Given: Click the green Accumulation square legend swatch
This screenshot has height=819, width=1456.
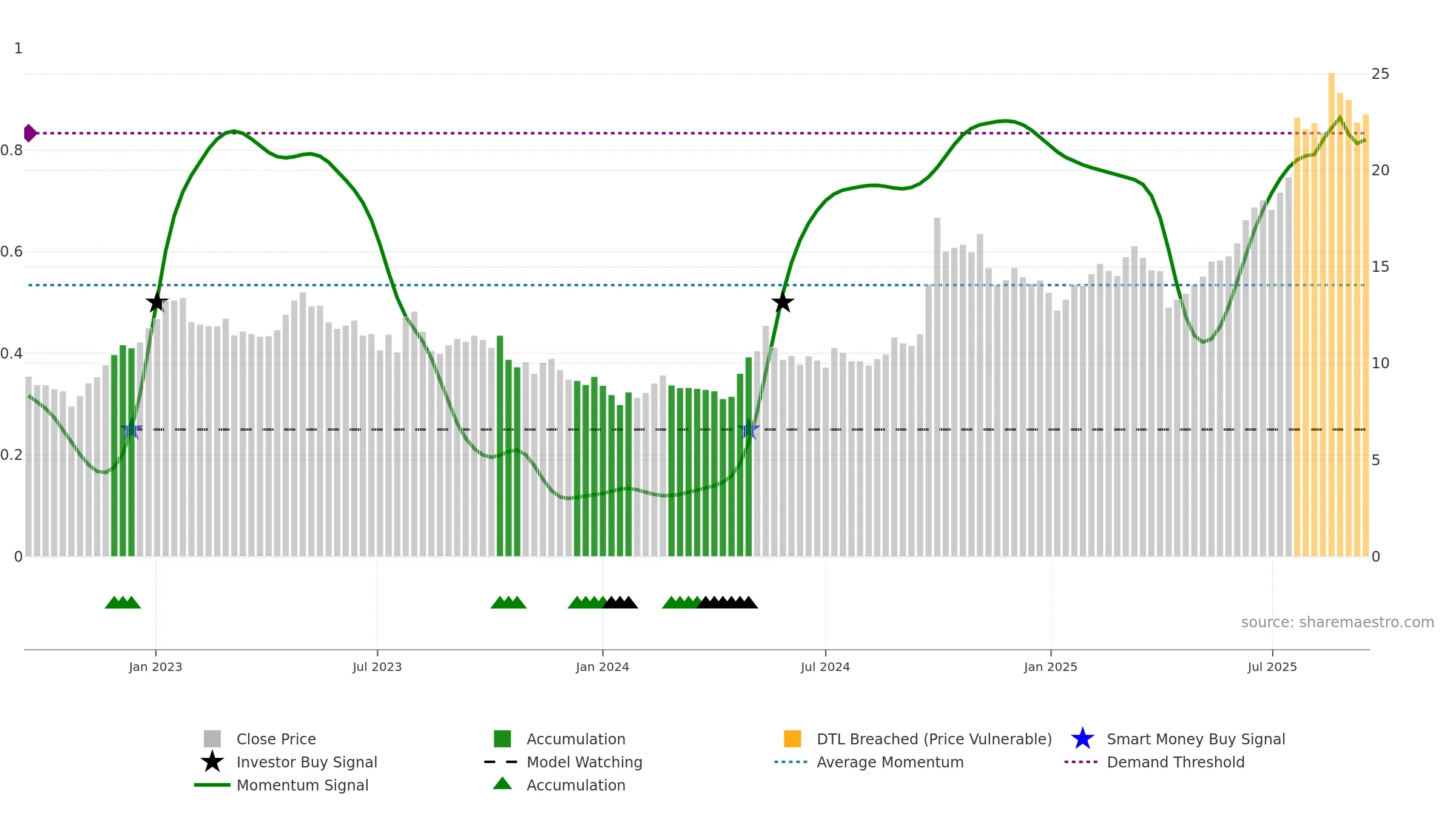Looking at the screenshot, I should (502, 739).
